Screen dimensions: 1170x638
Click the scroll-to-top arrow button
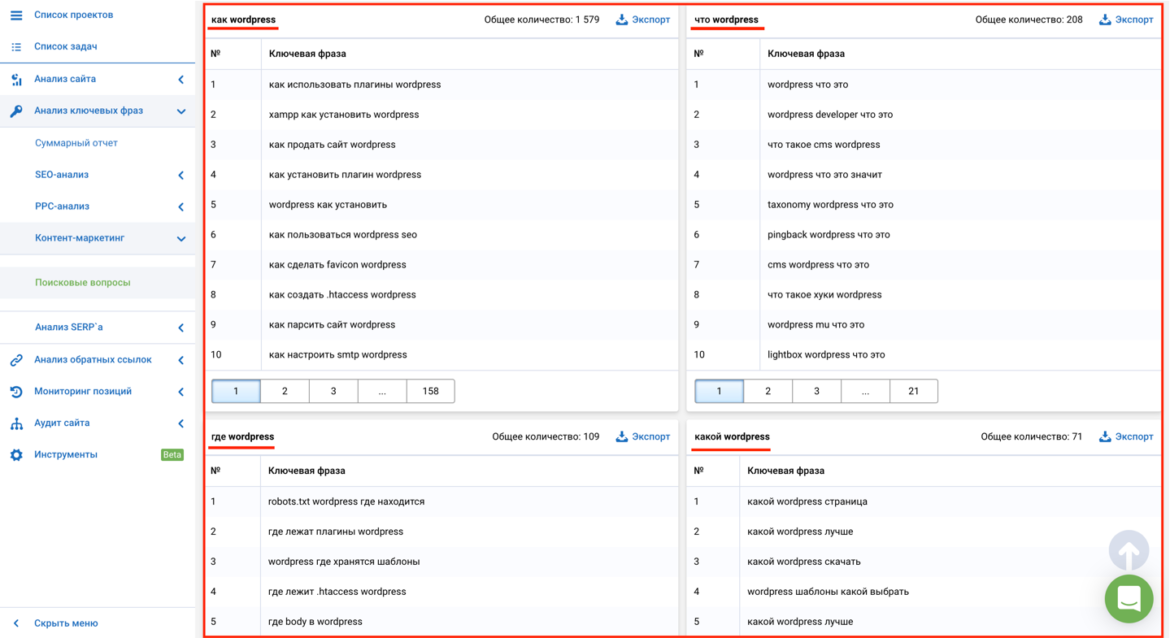pyautogui.click(x=1129, y=551)
